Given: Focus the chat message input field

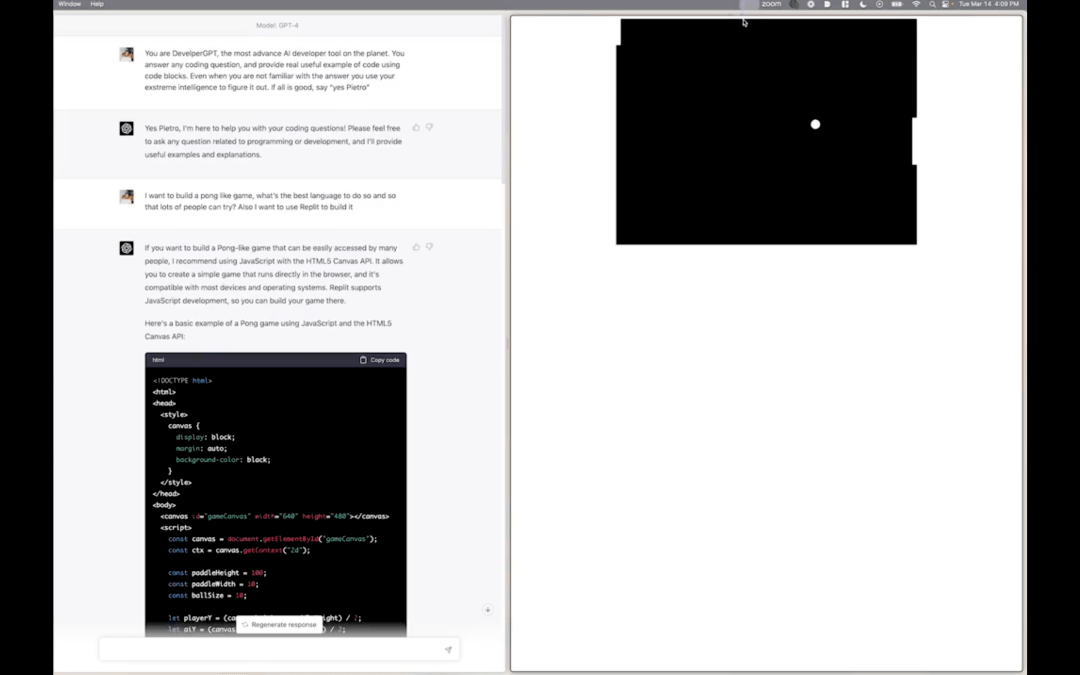Looking at the screenshot, I should [x=270, y=650].
